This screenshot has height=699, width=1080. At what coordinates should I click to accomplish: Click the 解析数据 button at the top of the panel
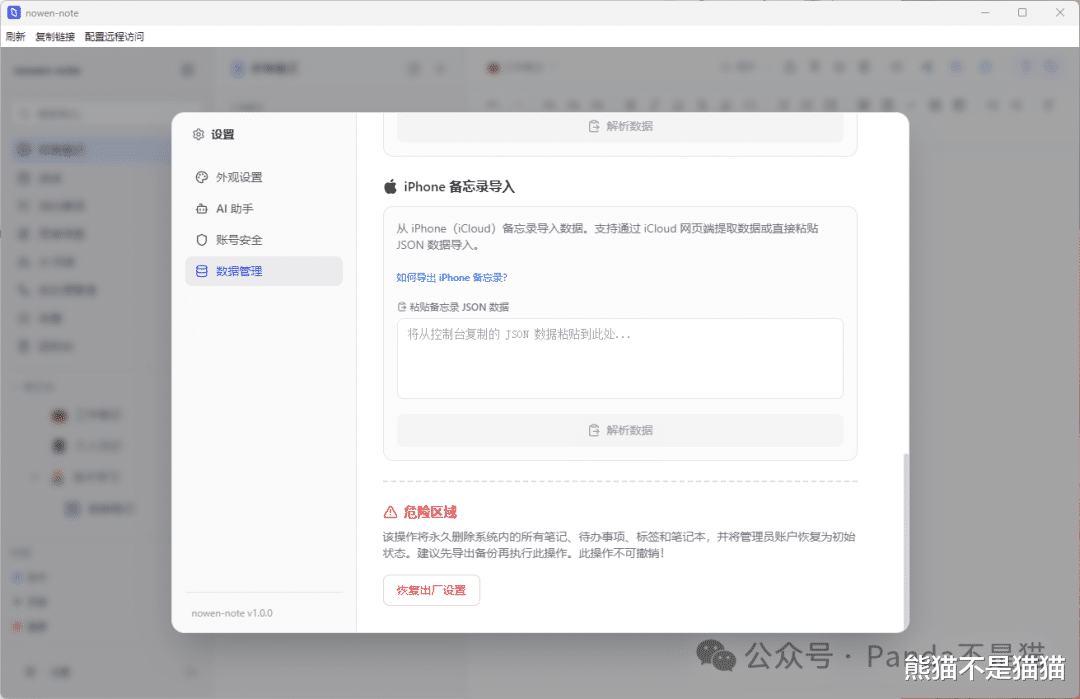pos(620,127)
